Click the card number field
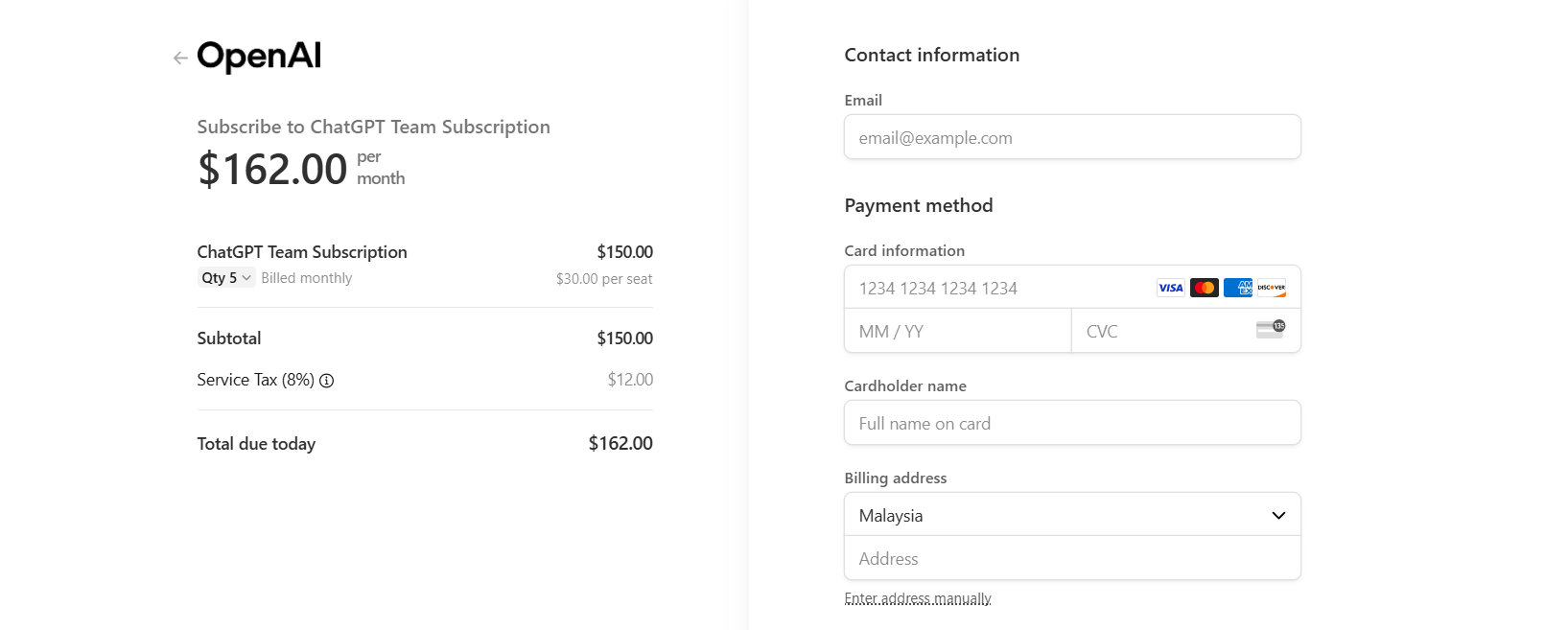1568x630 pixels. [x=1072, y=288]
